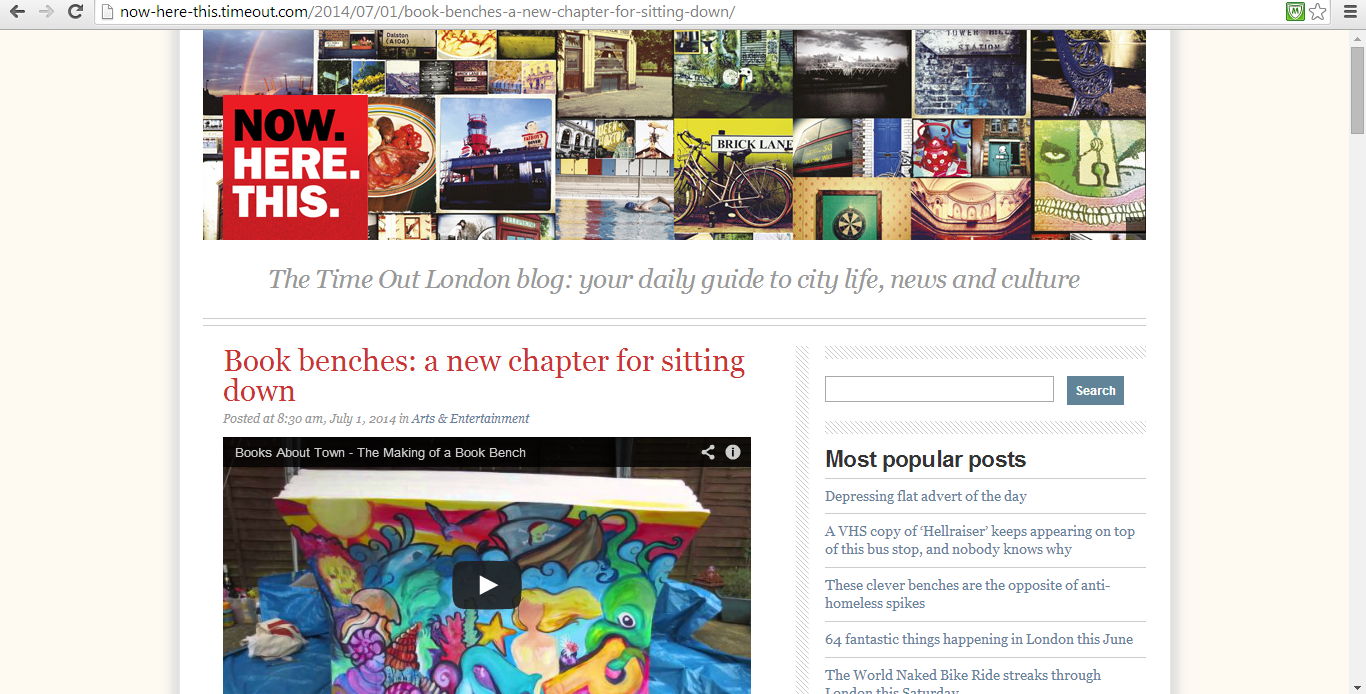The image size is (1366, 694).
Task: Play the Book Bench video
Action: (487, 585)
